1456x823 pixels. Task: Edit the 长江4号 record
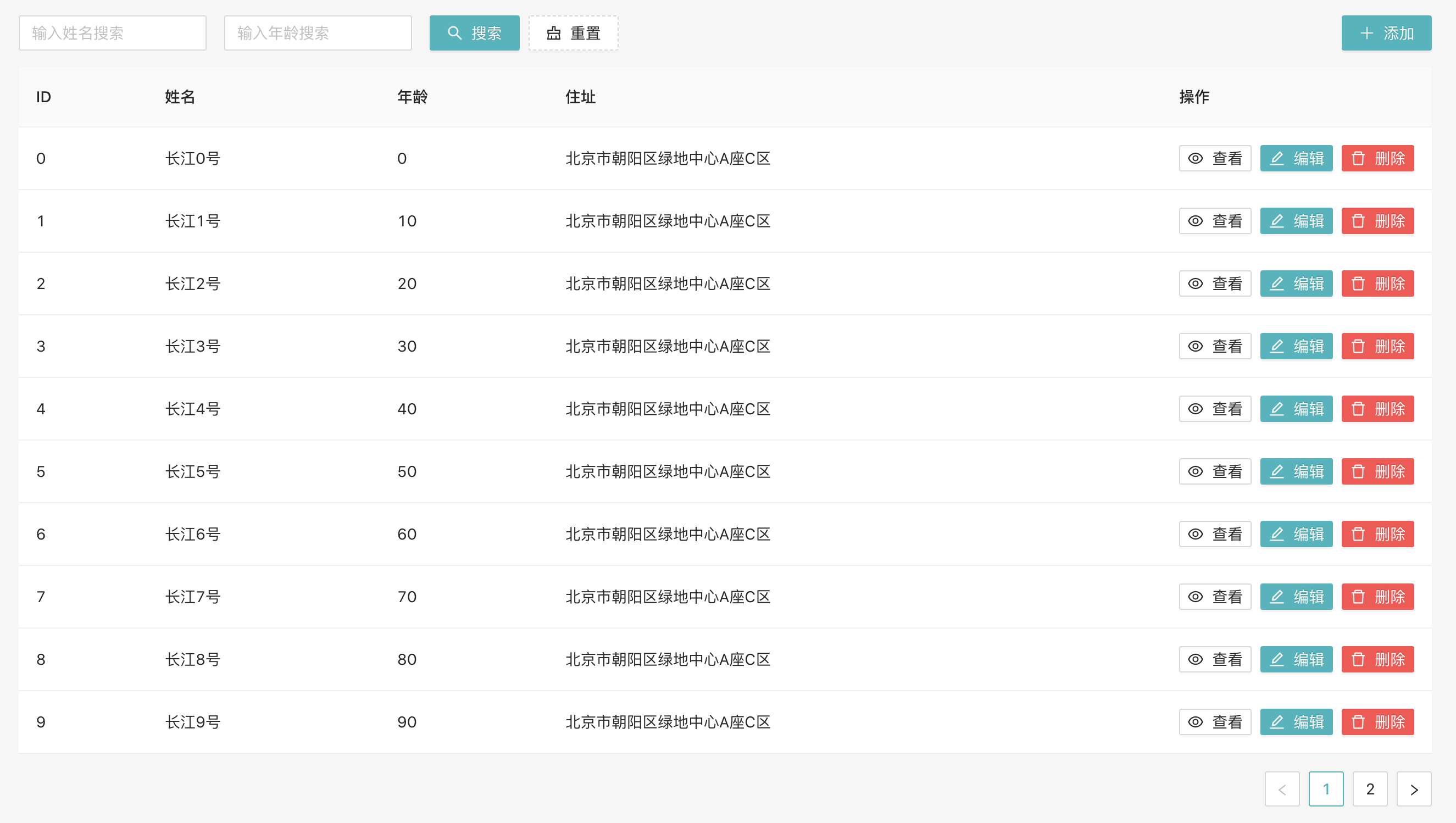pos(1296,409)
